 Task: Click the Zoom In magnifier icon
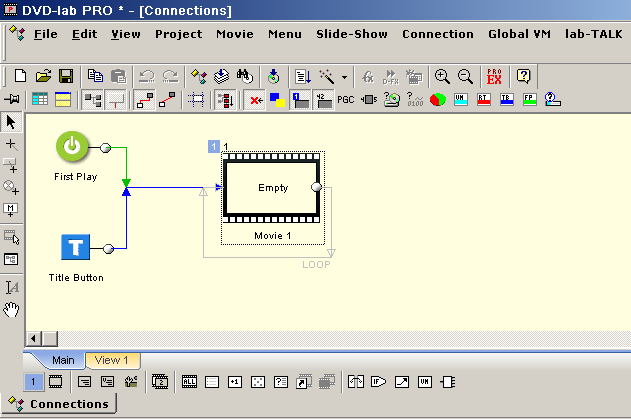[442, 76]
